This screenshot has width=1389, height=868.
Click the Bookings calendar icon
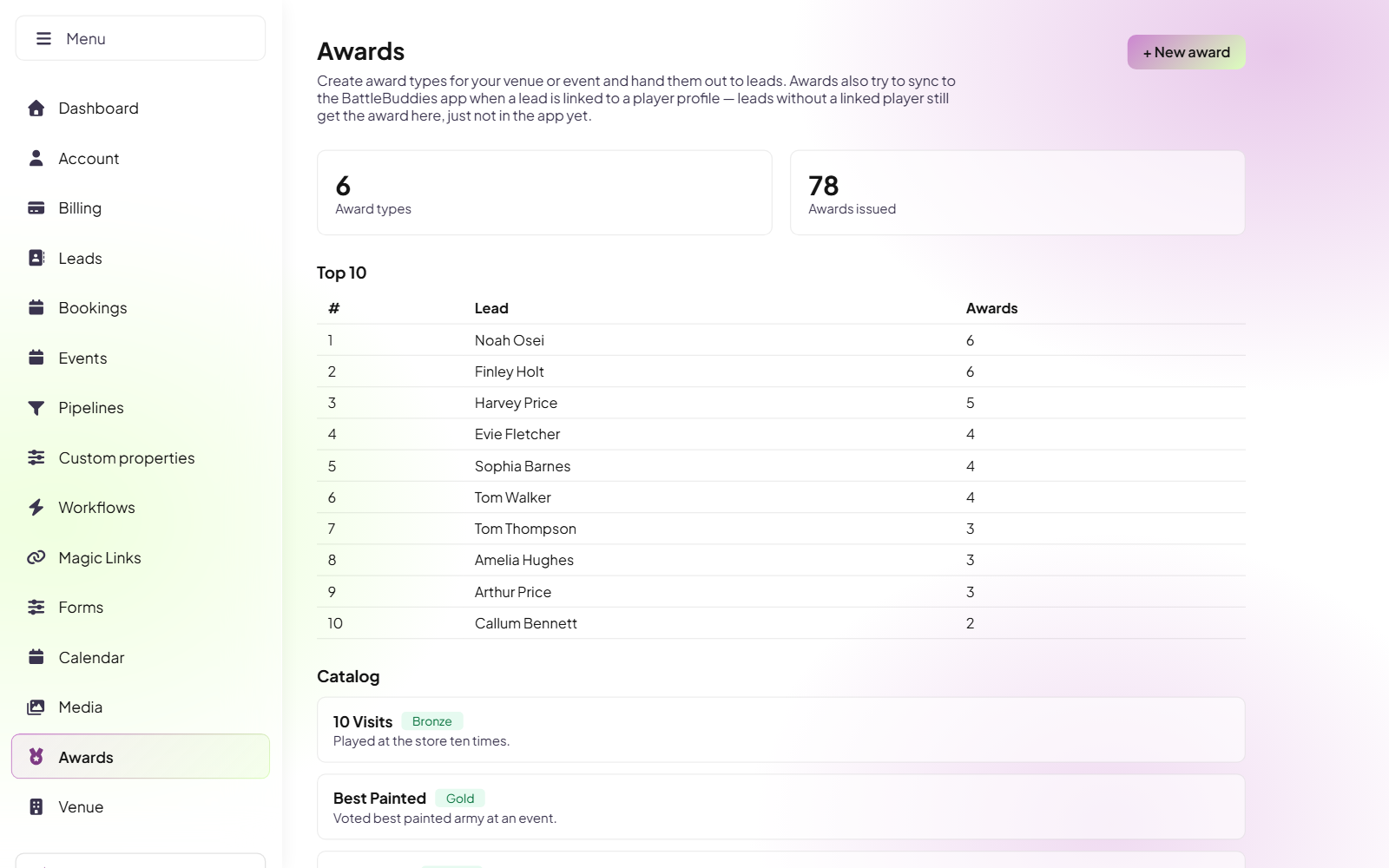36,307
